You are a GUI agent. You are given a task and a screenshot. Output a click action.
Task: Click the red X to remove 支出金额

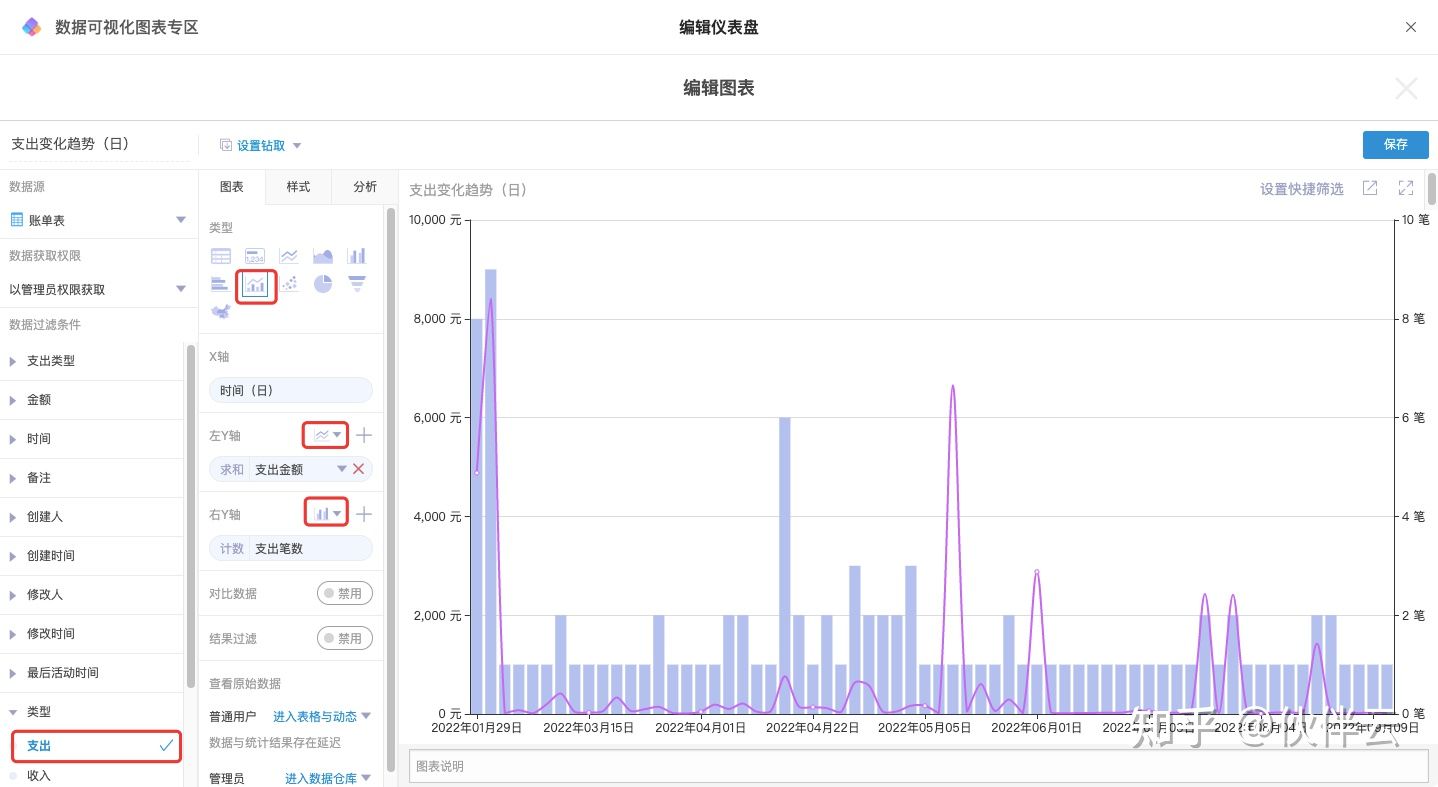tap(358, 469)
